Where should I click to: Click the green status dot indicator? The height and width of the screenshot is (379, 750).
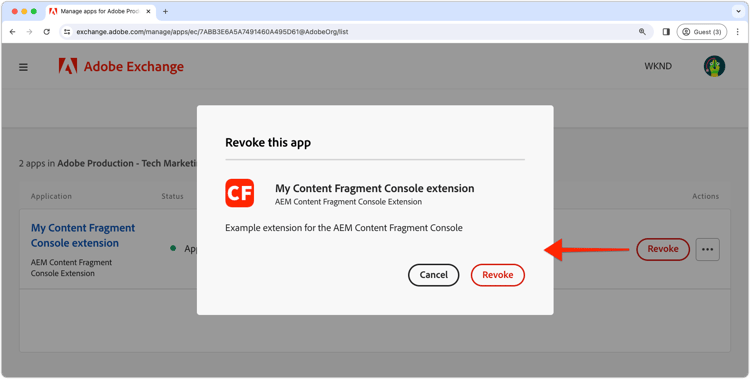click(173, 248)
